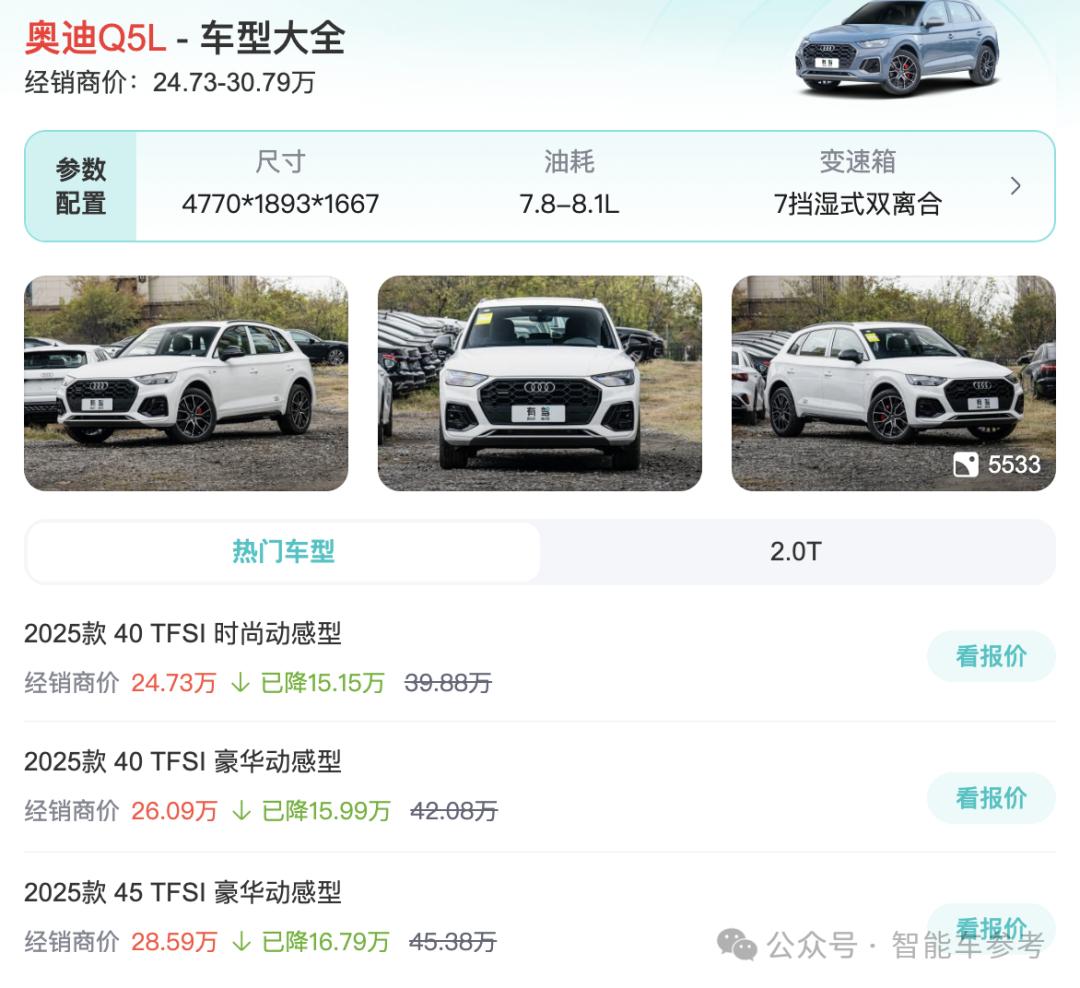Open the right-angle white Audi photo

(893, 383)
